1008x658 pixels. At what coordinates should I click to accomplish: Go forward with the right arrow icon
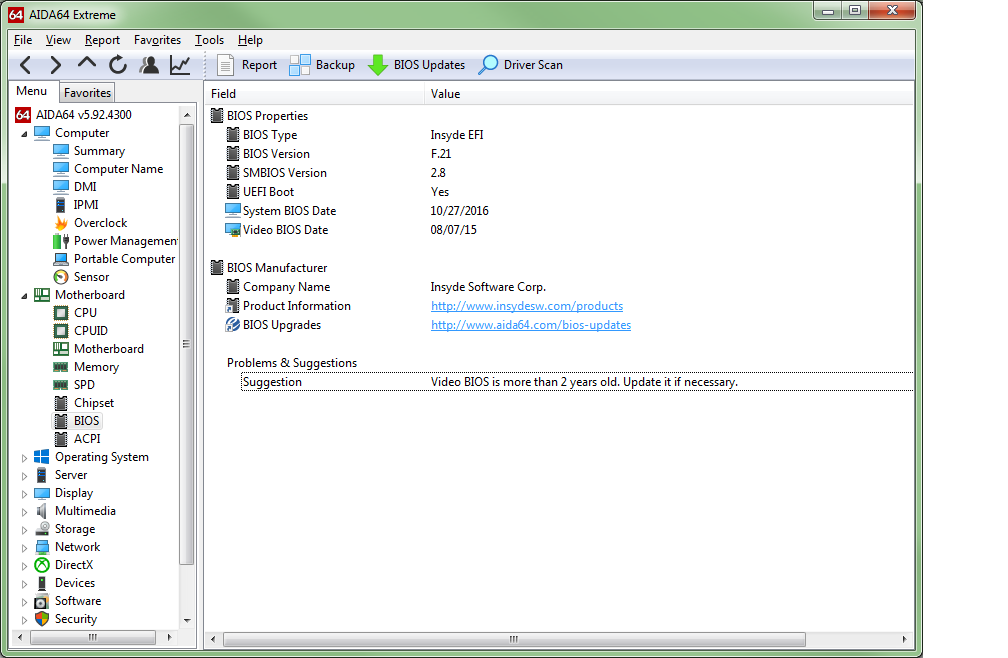[56, 65]
